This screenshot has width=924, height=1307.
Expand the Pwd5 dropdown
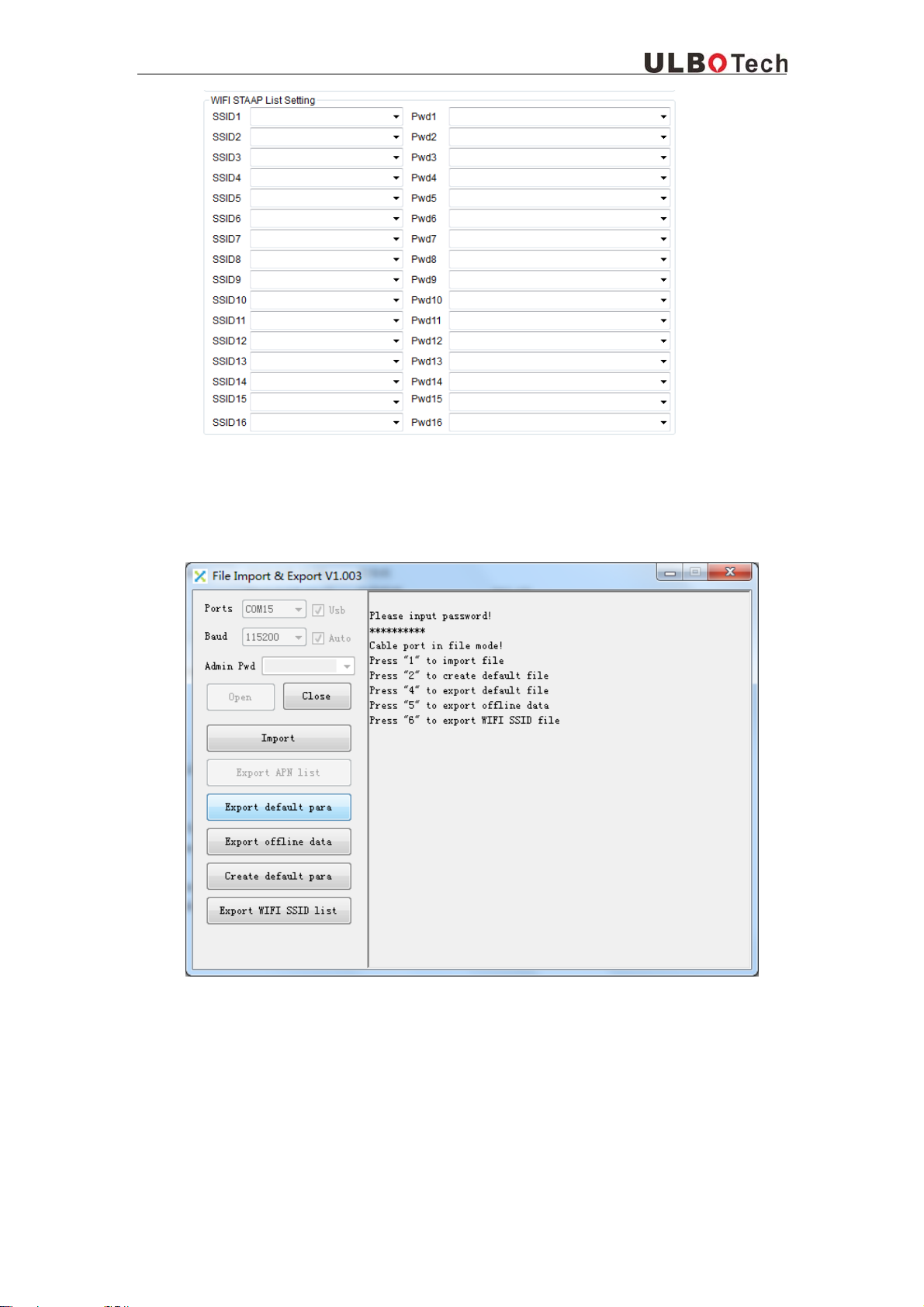pyautogui.click(x=663, y=199)
